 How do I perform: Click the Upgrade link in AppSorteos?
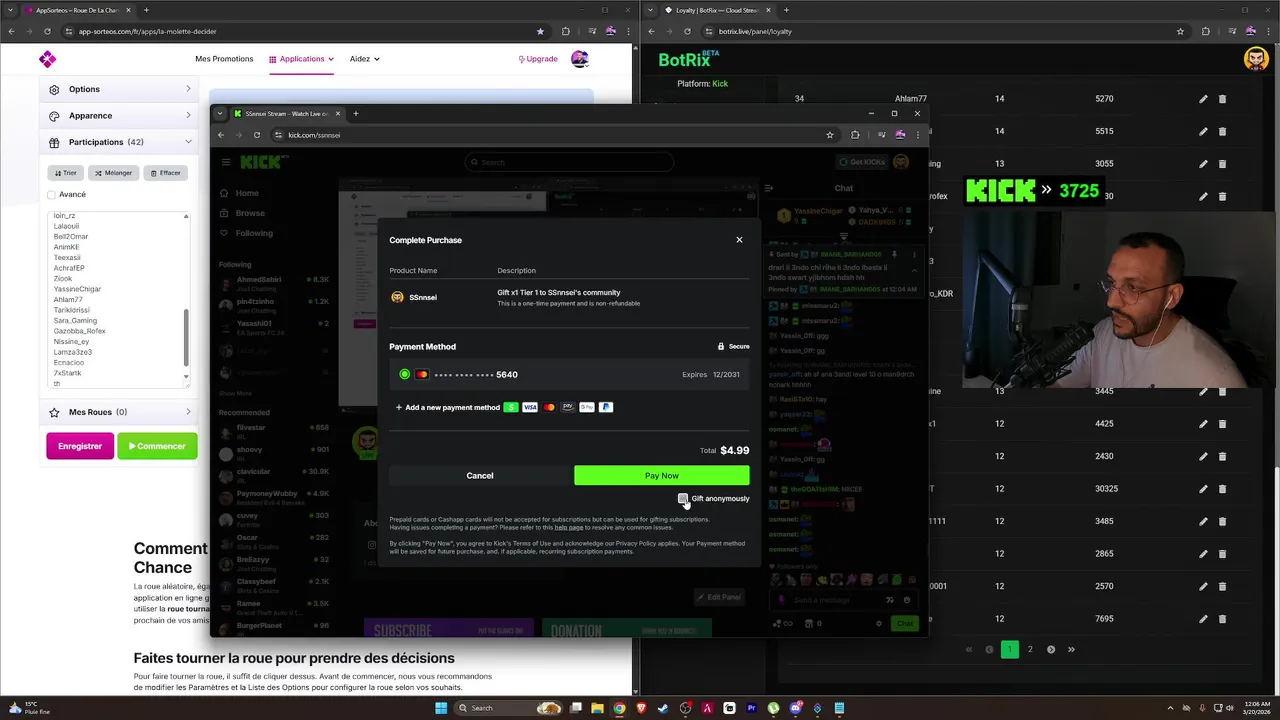pos(538,59)
